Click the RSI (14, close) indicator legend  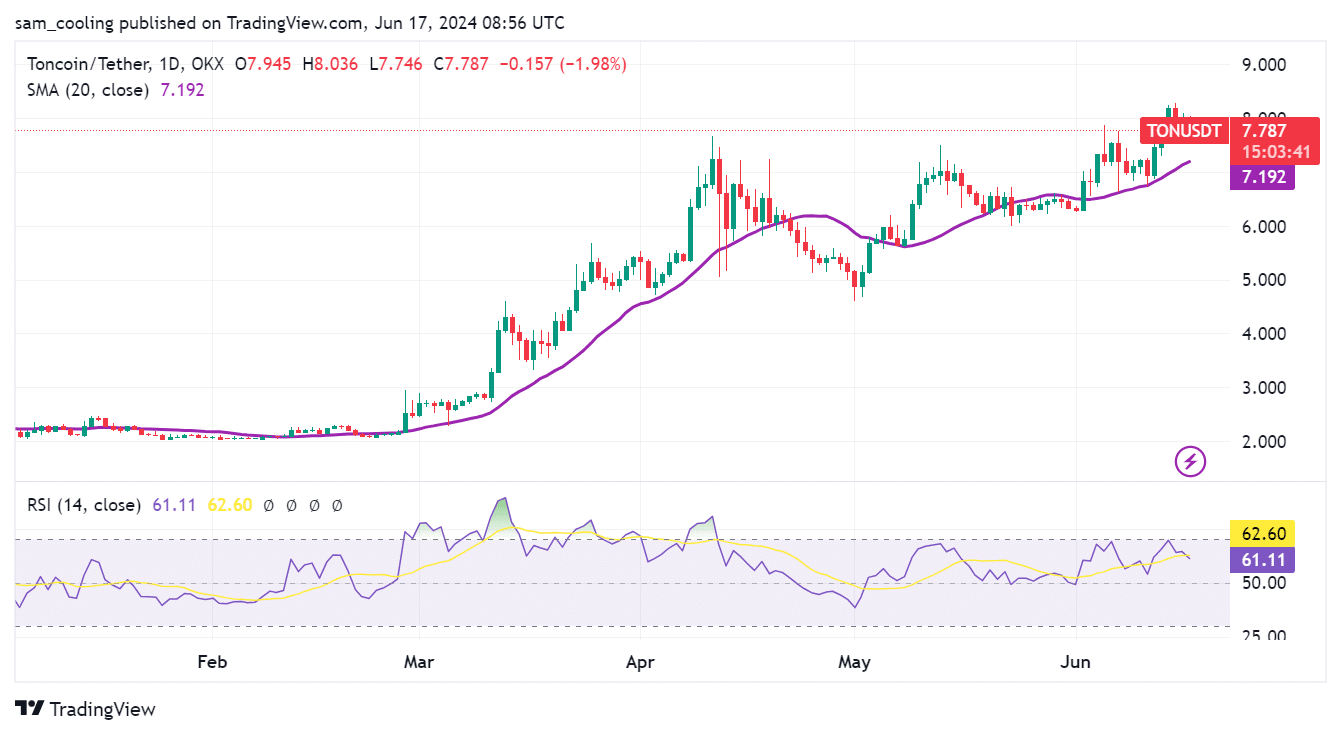coord(84,505)
